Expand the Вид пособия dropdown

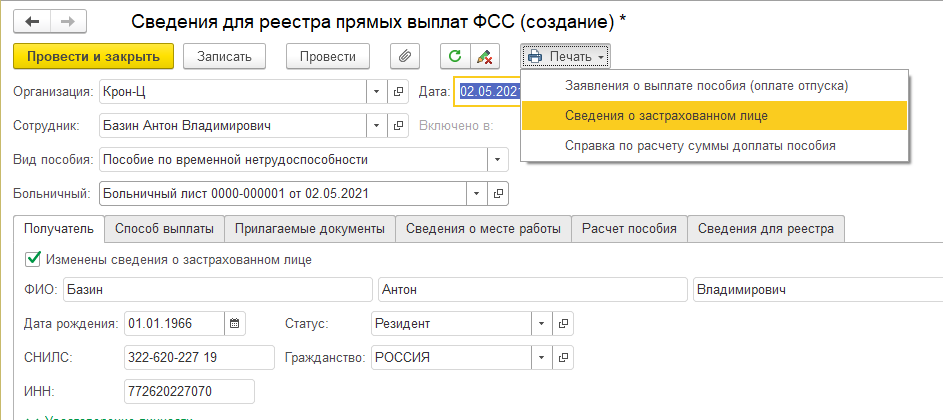(497, 159)
